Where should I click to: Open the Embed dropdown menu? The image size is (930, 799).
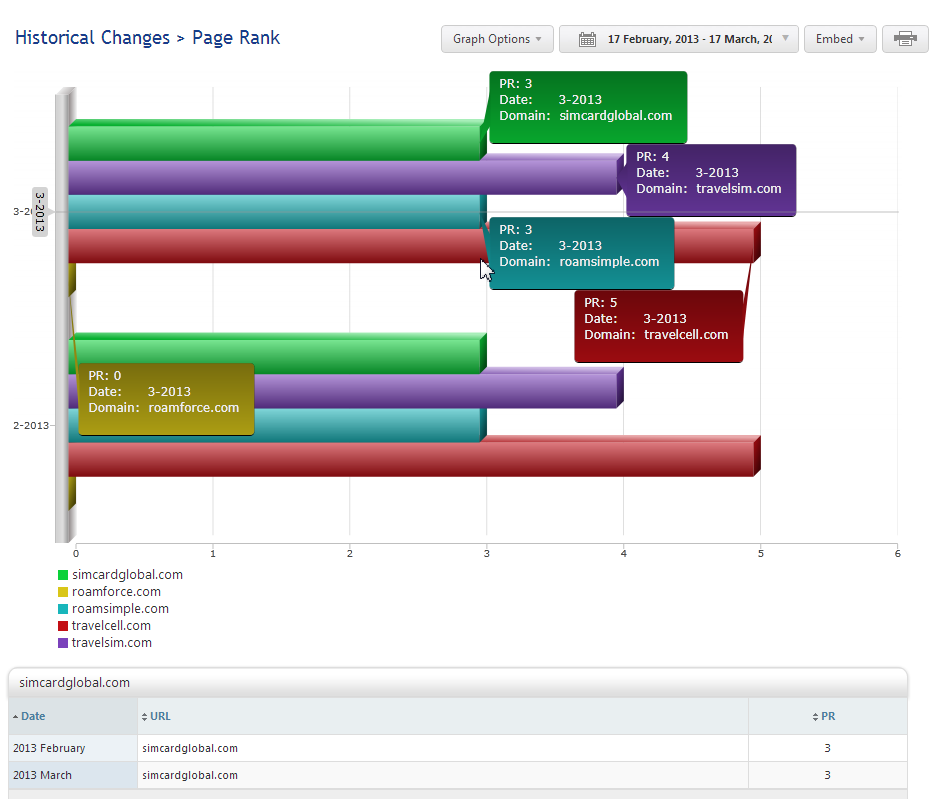tap(840, 39)
